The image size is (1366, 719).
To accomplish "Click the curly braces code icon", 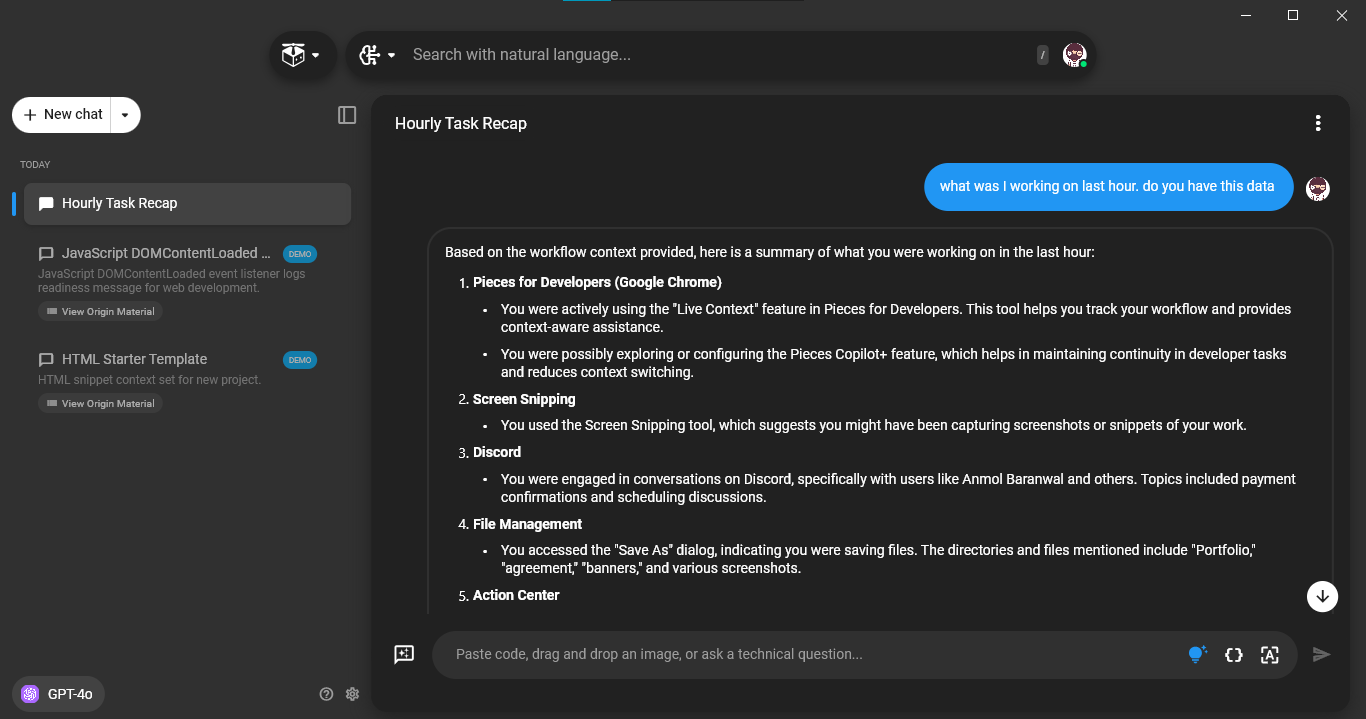I will coord(1234,654).
